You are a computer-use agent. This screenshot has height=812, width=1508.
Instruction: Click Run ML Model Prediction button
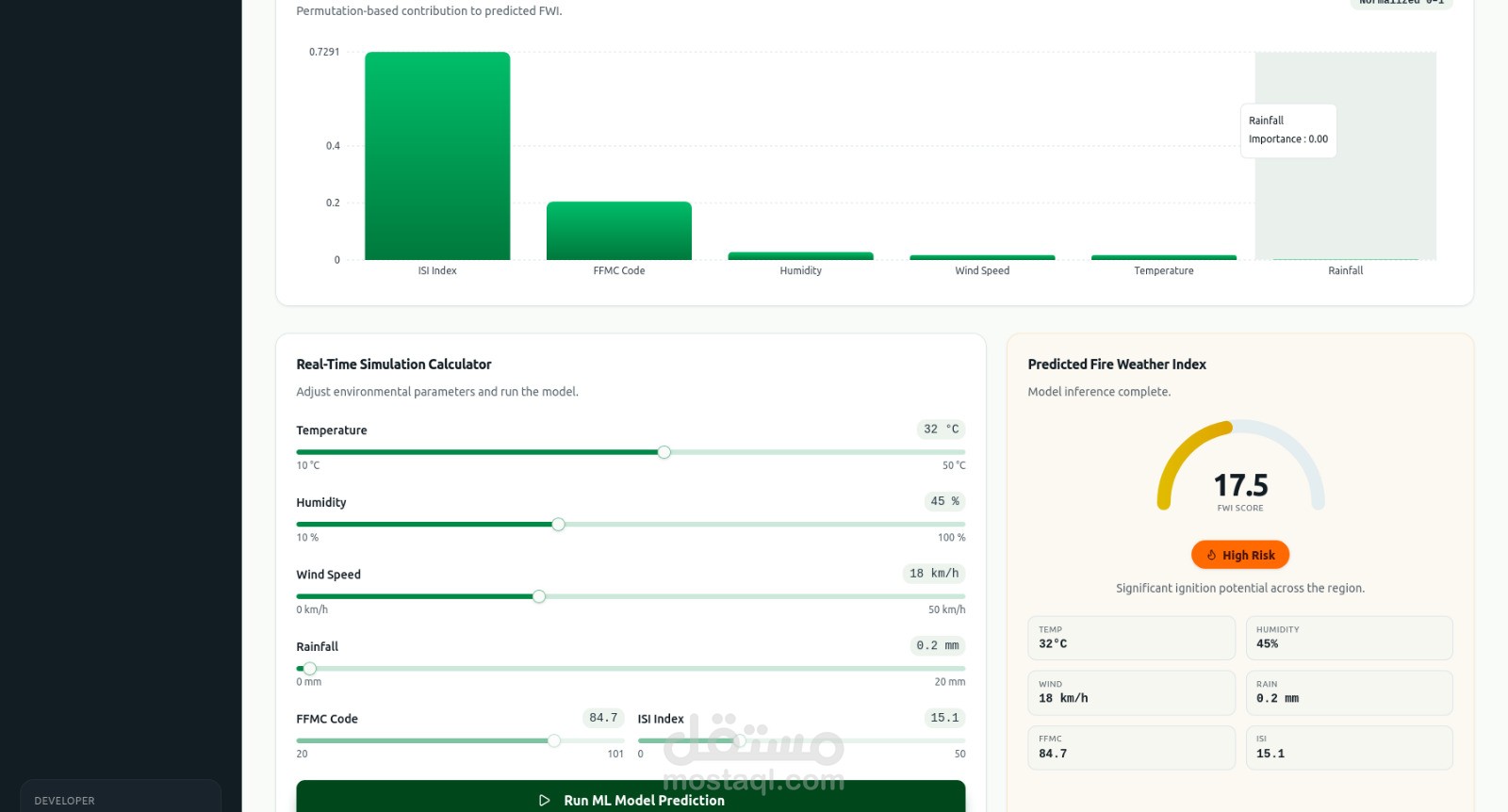point(631,796)
